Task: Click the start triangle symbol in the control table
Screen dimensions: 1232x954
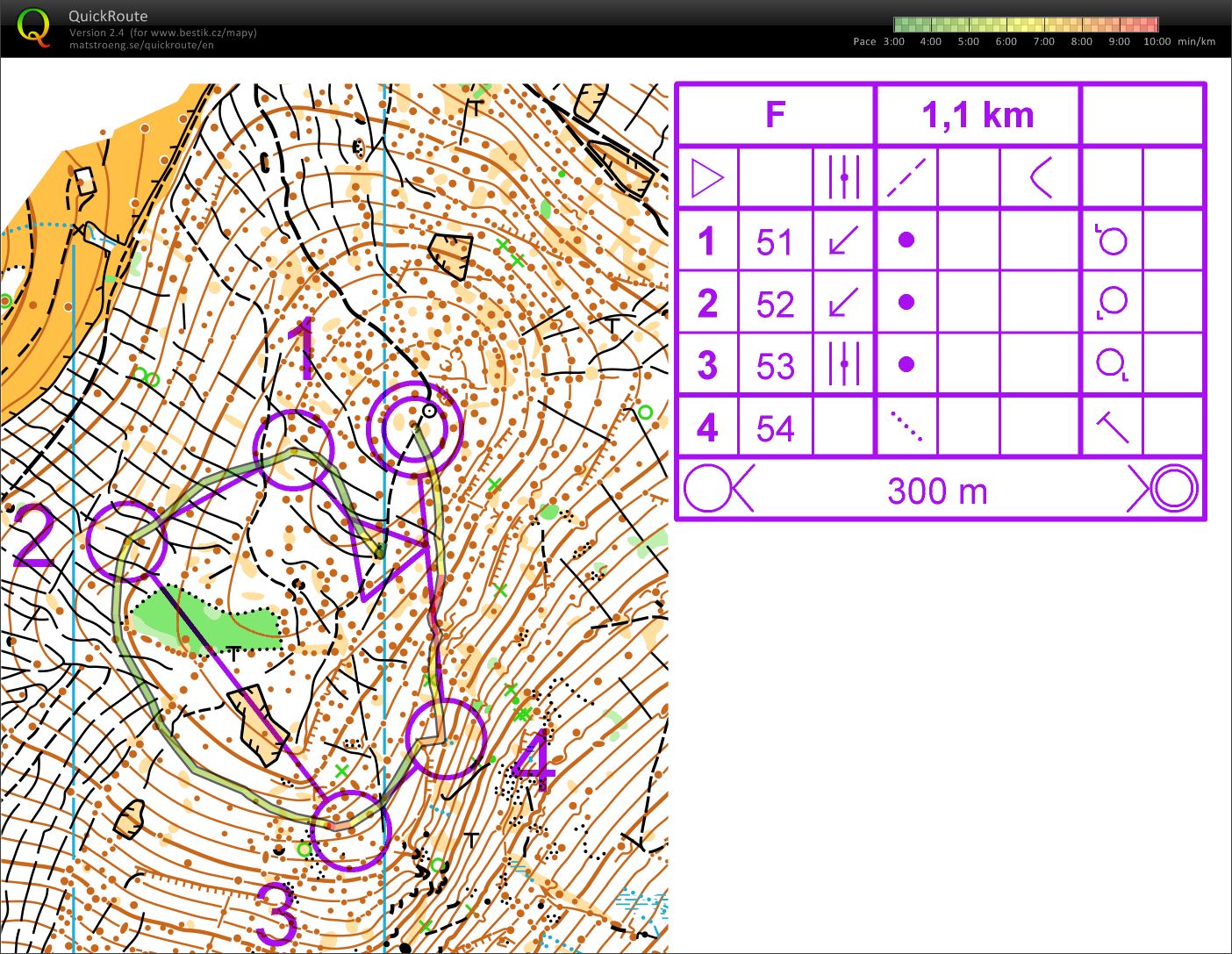Action: coord(707,178)
